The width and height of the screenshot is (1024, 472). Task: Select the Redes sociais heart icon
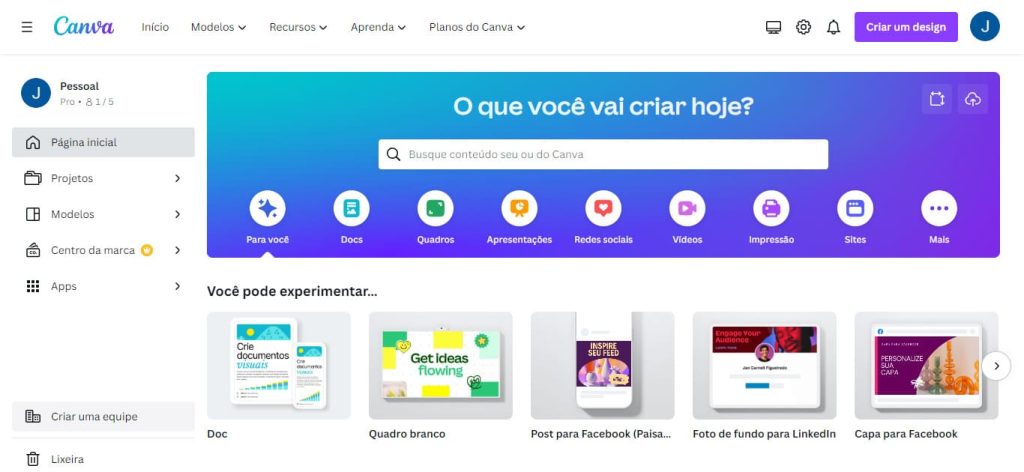pyautogui.click(x=603, y=208)
